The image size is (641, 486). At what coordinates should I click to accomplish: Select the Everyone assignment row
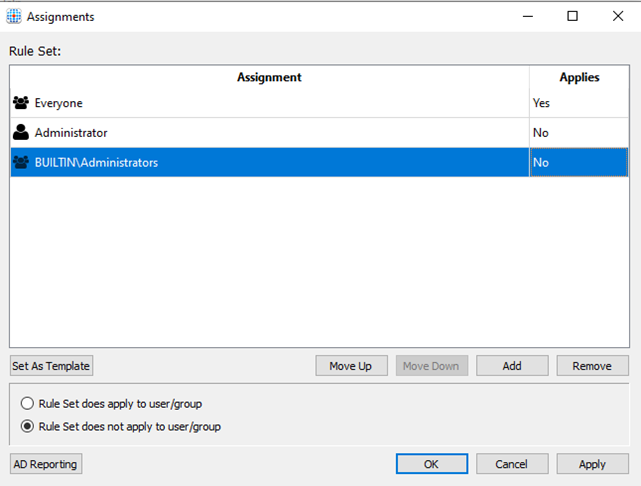[320, 103]
